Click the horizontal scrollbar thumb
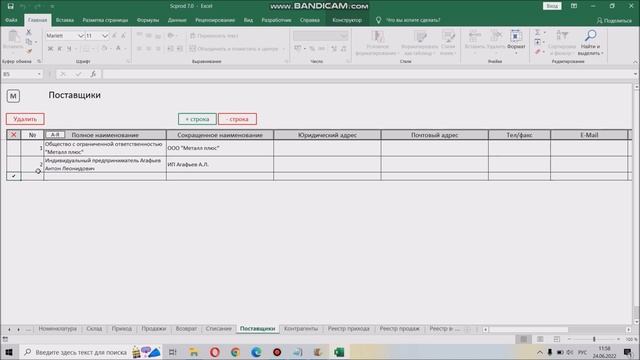This screenshot has width=640, height=360. coord(529,329)
